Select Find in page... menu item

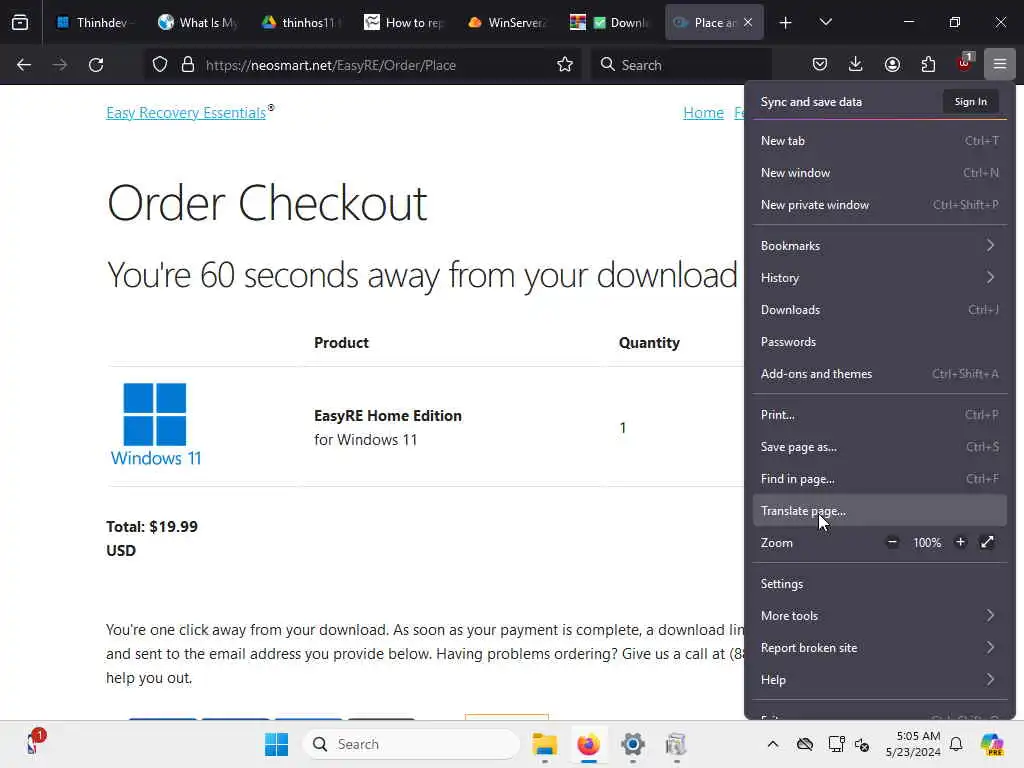pyautogui.click(x=879, y=479)
